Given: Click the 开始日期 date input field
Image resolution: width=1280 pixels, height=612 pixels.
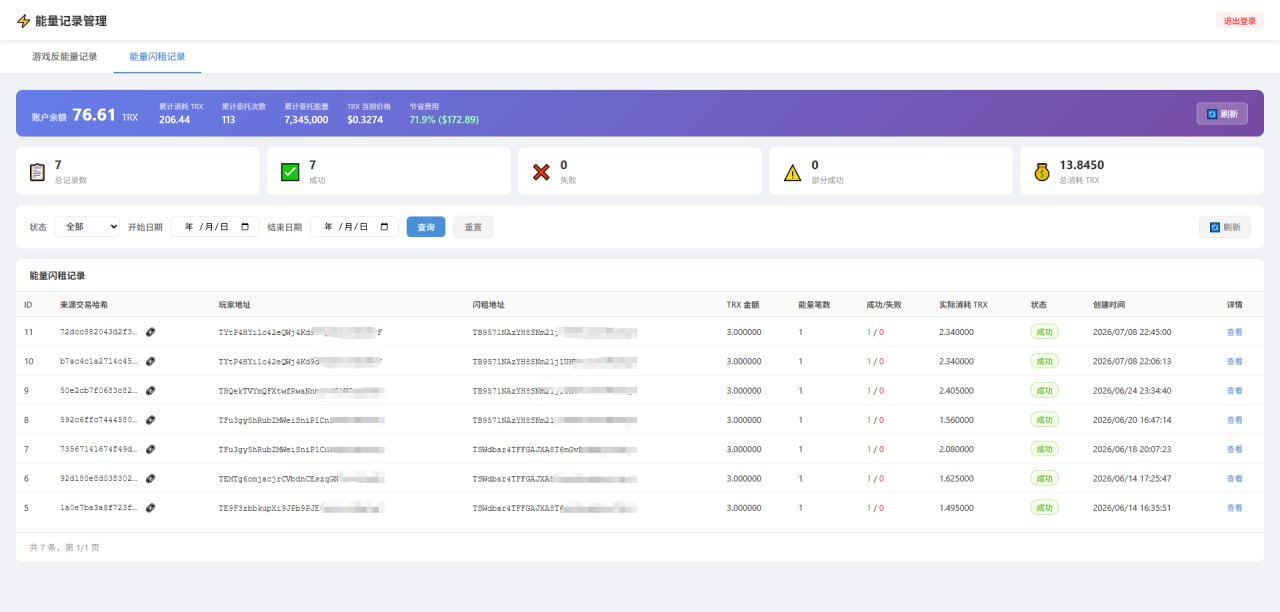Looking at the screenshot, I should click(215, 227).
